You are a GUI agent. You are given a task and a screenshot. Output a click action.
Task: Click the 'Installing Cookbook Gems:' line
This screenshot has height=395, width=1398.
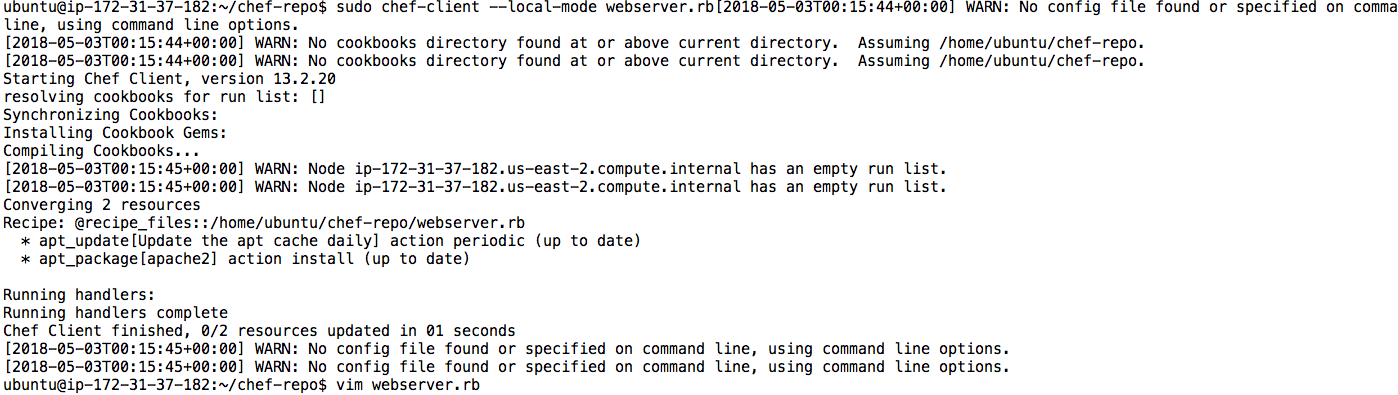115,132
